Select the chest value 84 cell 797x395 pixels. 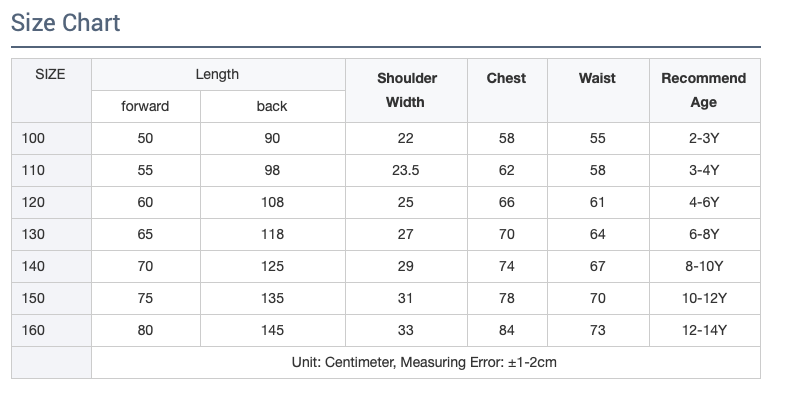click(507, 331)
